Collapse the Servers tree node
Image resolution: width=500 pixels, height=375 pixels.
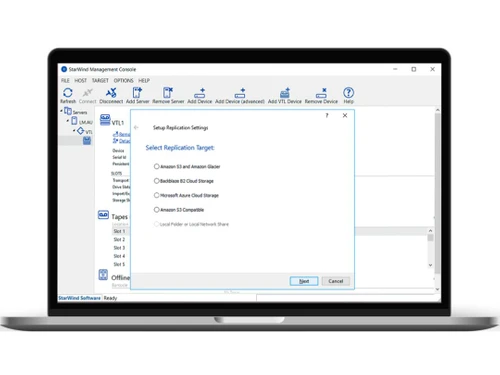62,111
